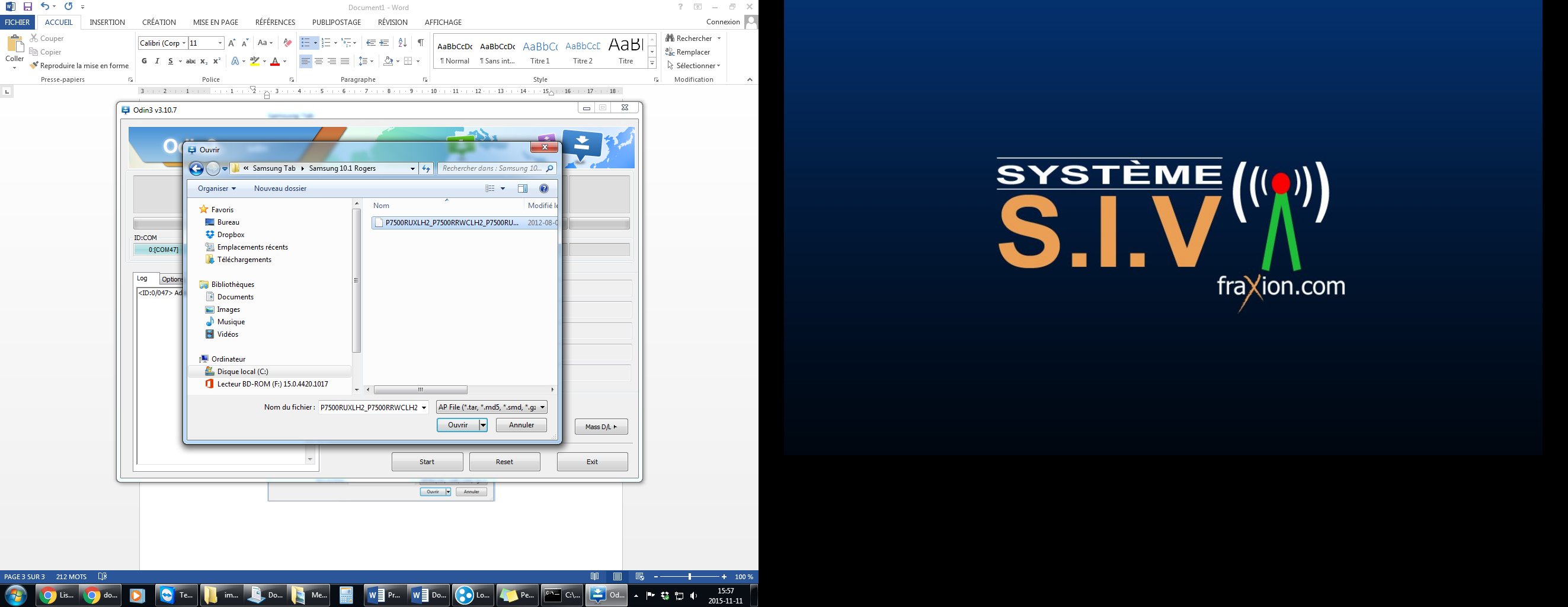
Task: Clear all formatting with the eraser icon
Action: (287, 43)
